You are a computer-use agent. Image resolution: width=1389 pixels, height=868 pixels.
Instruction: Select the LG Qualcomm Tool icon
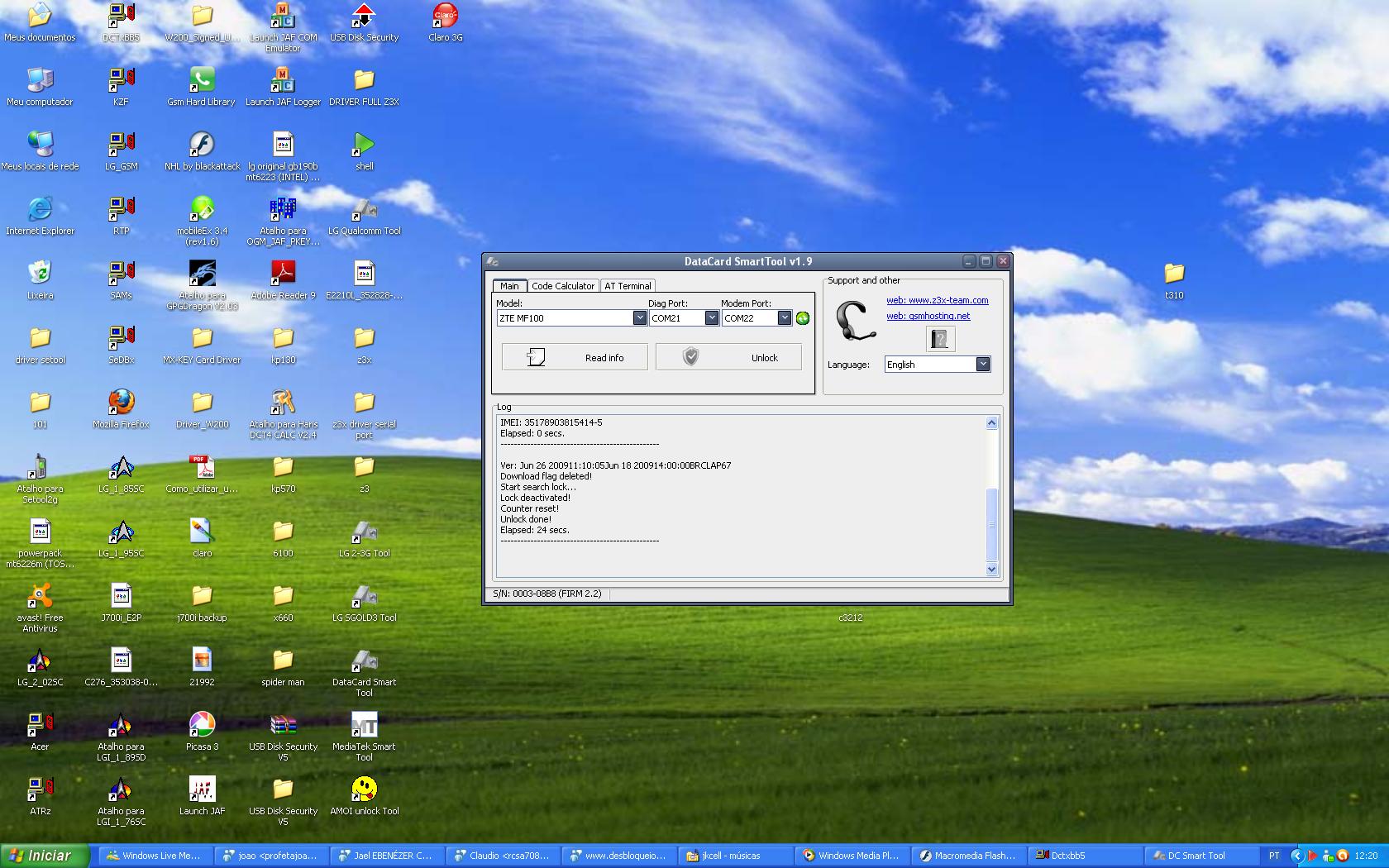point(364,216)
